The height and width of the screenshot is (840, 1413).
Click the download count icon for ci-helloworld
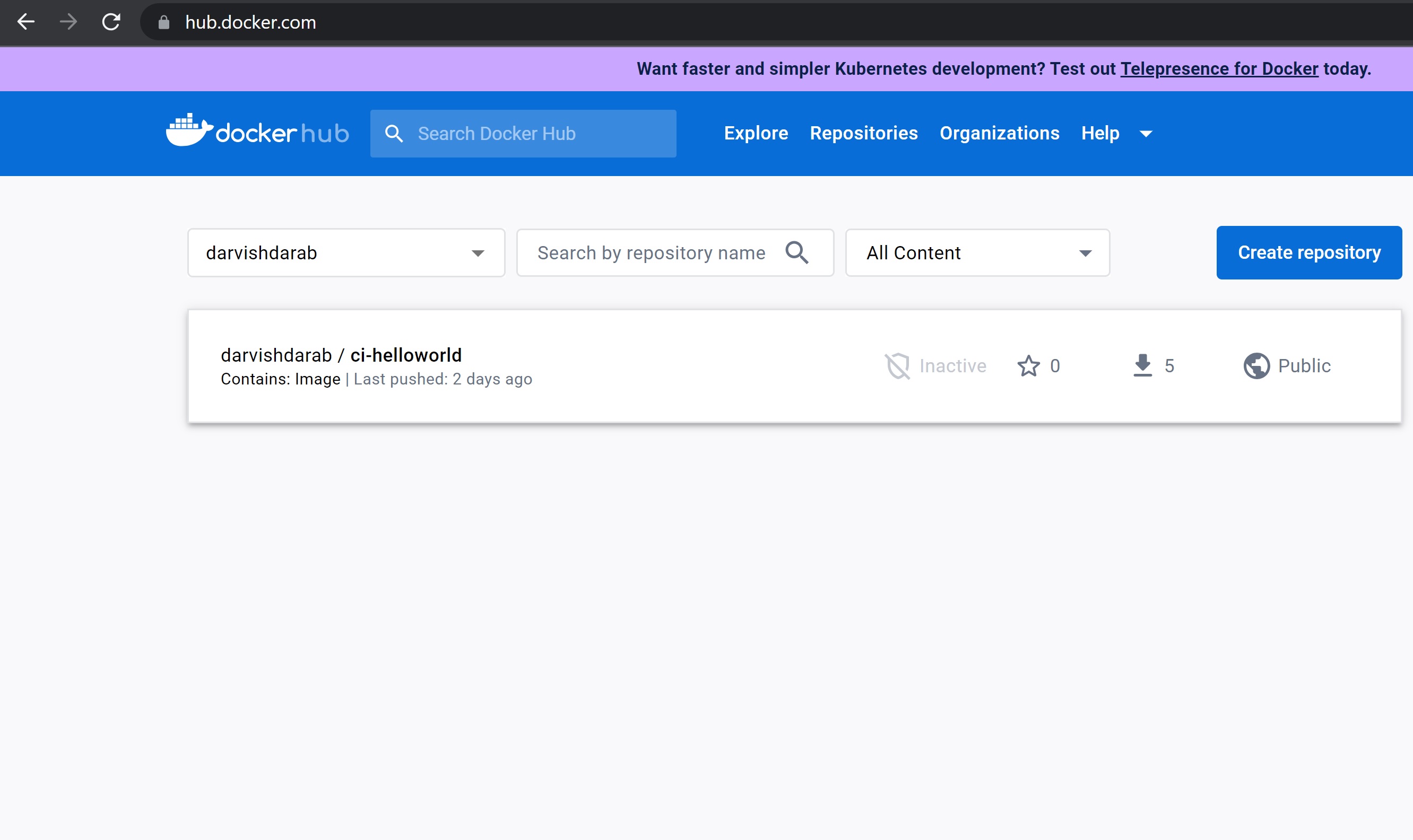(x=1143, y=366)
